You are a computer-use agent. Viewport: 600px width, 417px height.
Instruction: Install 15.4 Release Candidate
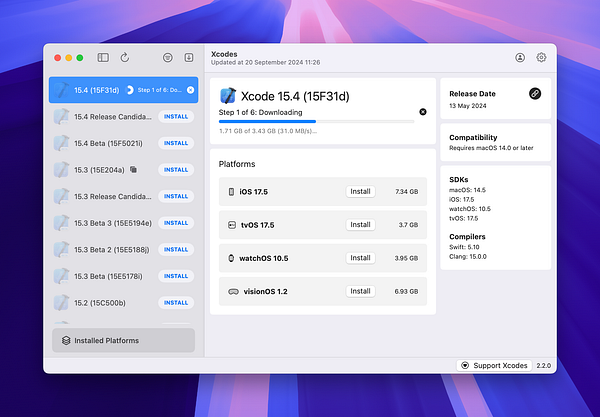click(176, 116)
